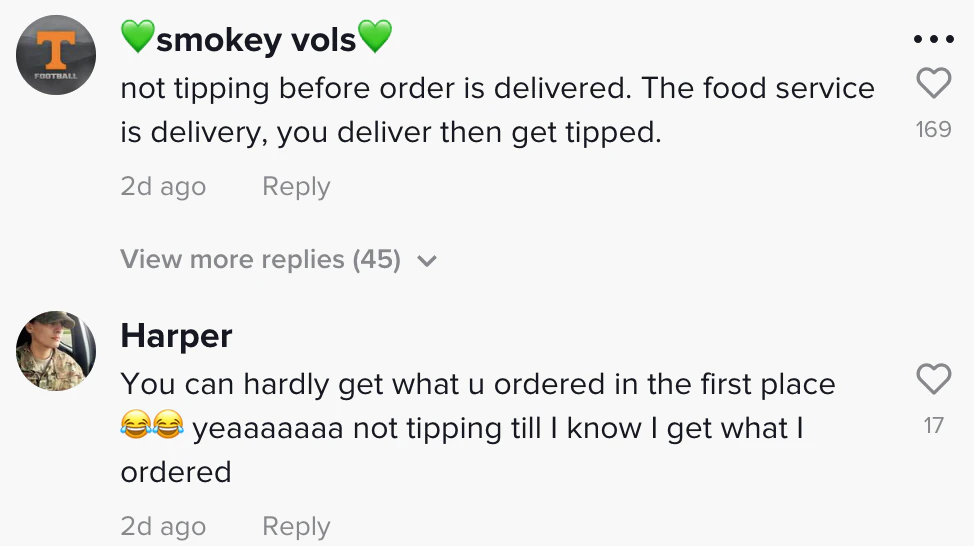Visit the smokey vols username profile
This screenshot has height=546, width=974.
point(256,40)
